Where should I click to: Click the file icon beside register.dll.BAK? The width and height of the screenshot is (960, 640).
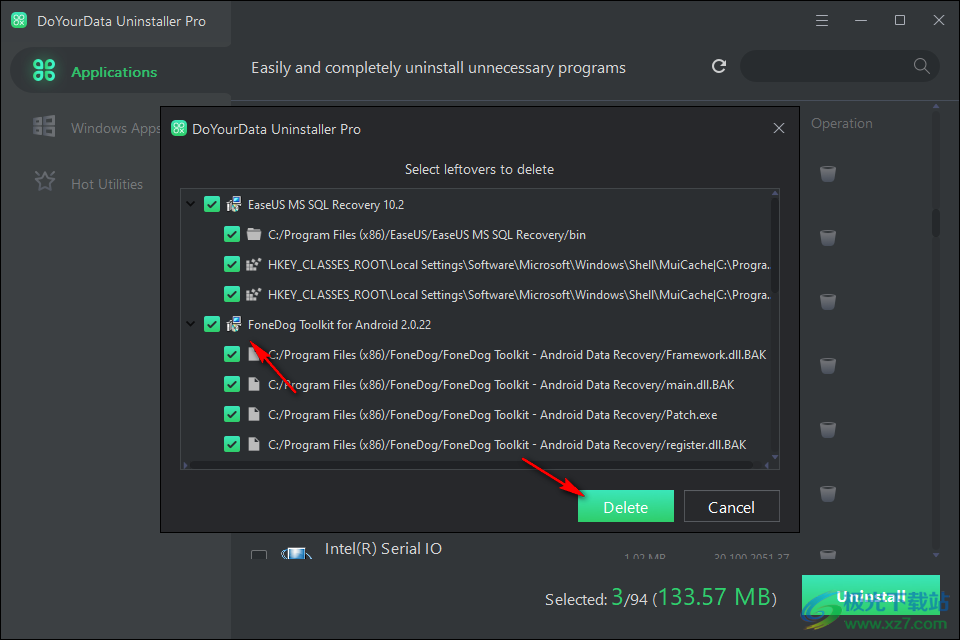coord(253,444)
